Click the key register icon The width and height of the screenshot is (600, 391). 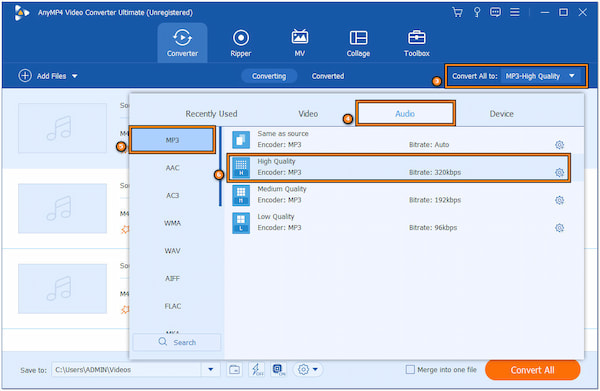click(477, 13)
